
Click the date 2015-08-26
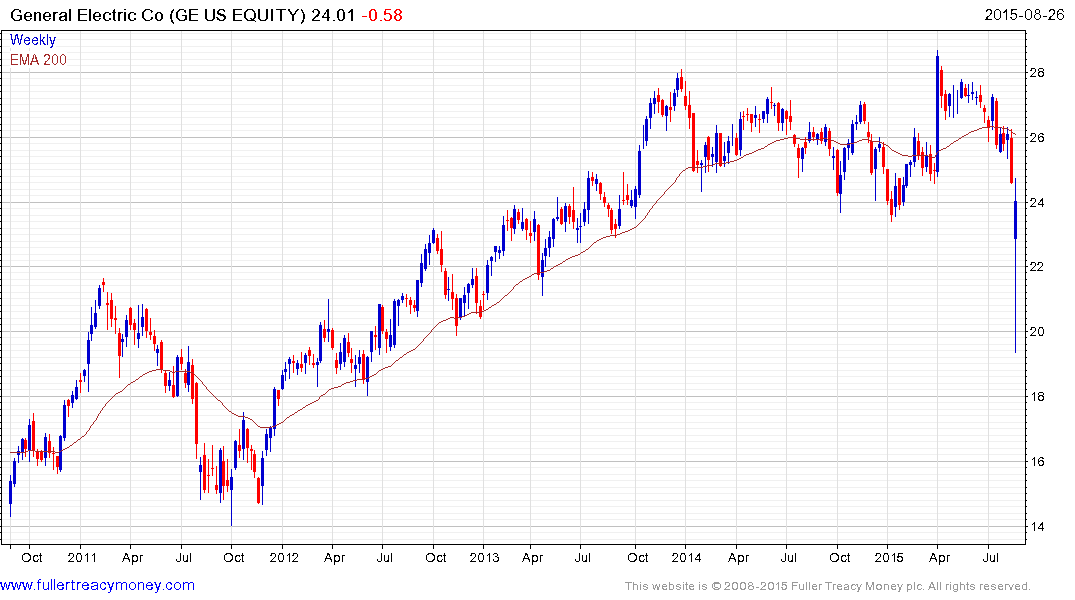coord(1024,14)
